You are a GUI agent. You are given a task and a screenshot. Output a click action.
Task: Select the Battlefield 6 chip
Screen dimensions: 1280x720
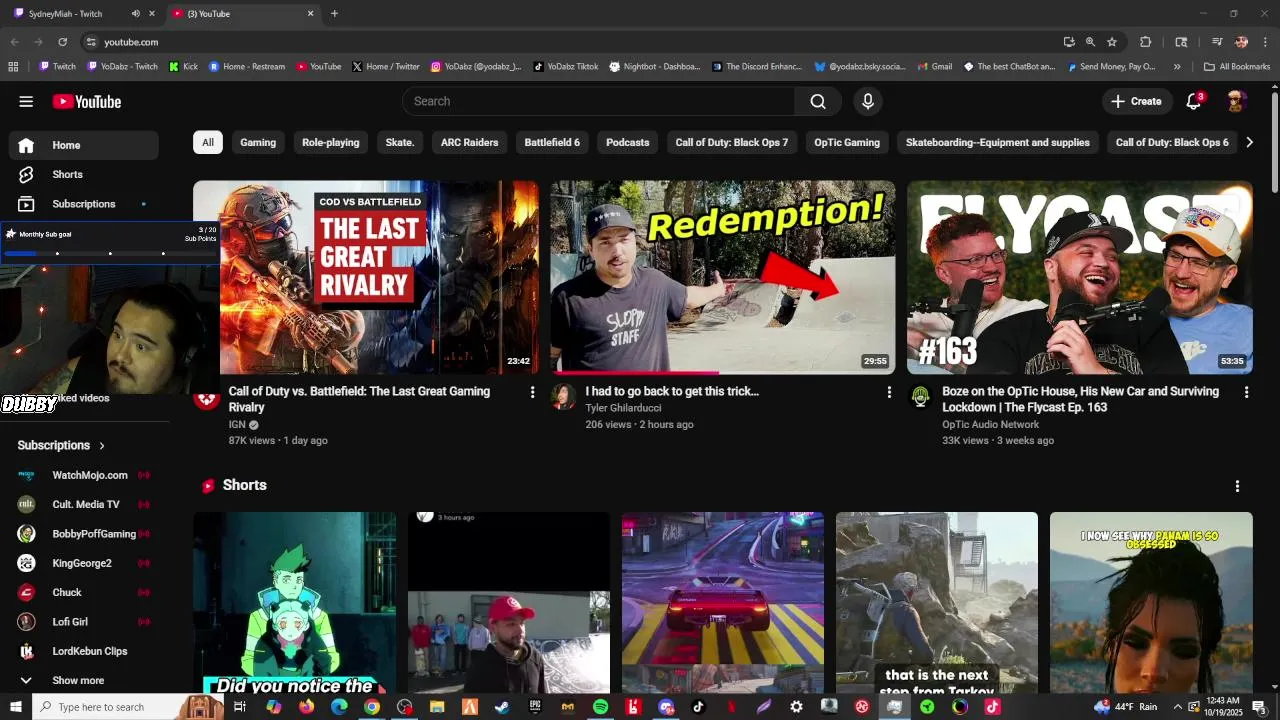[x=552, y=142]
